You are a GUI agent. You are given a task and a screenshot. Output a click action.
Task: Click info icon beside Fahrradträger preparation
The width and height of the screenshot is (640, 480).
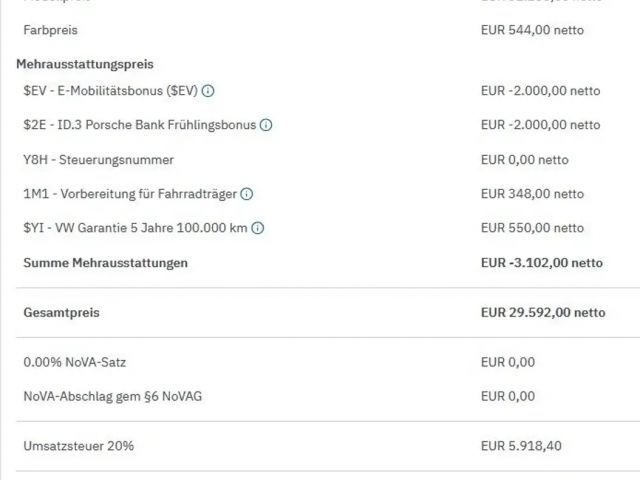[x=247, y=194]
